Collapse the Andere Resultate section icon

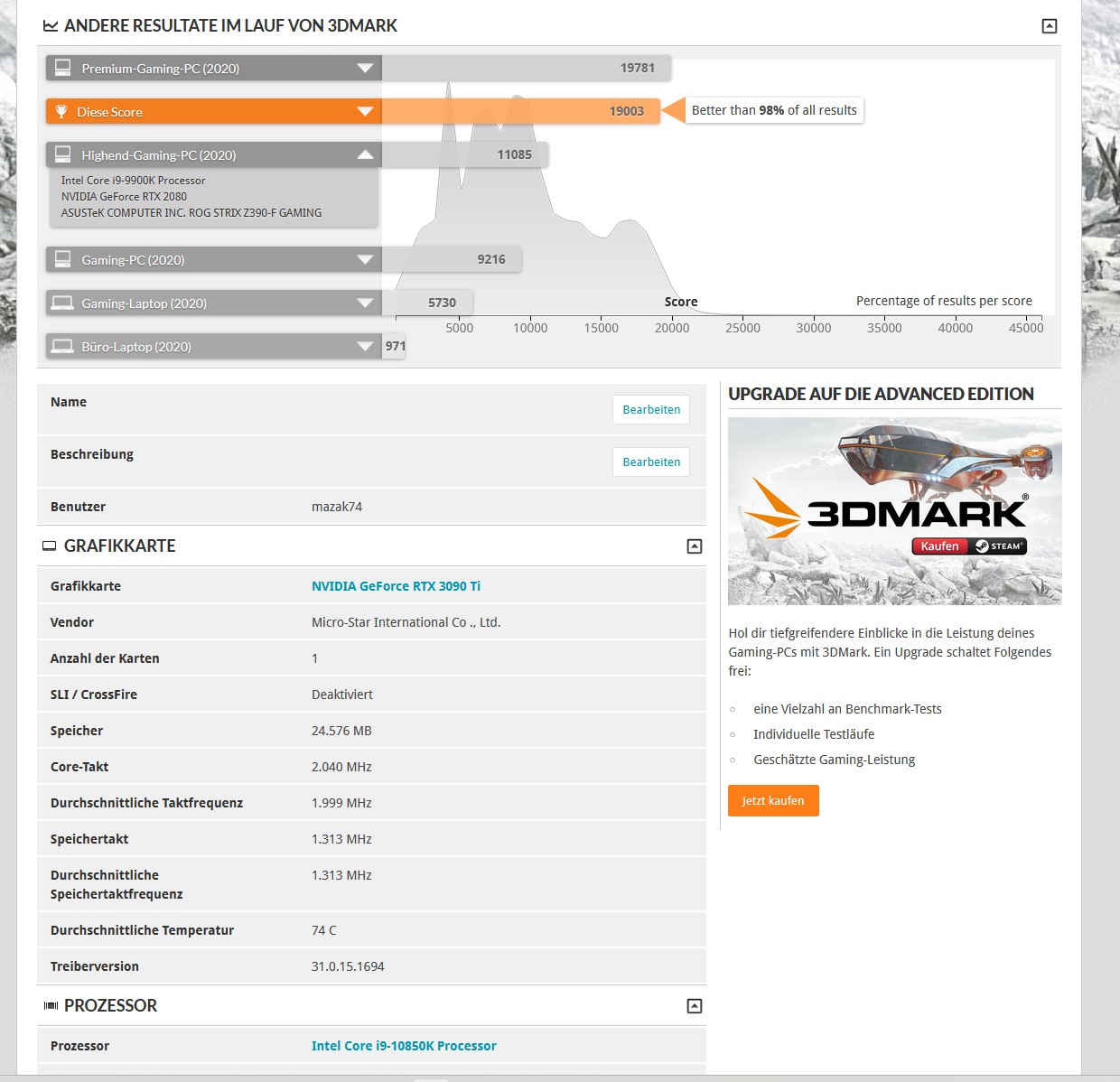(x=1049, y=26)
